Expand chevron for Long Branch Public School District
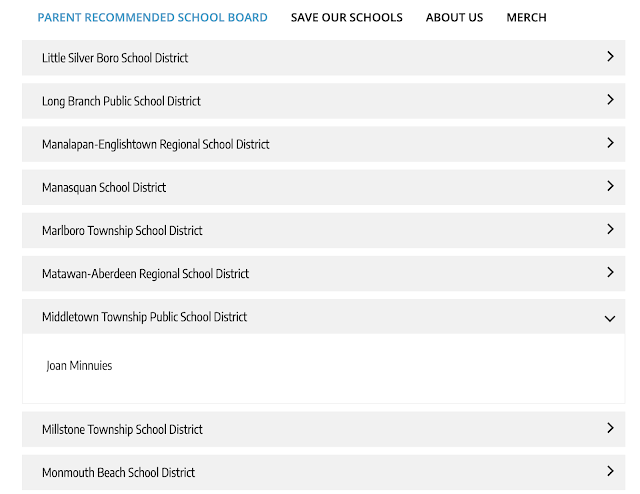This screenshot has width=640, height=494. click(610, 100)
